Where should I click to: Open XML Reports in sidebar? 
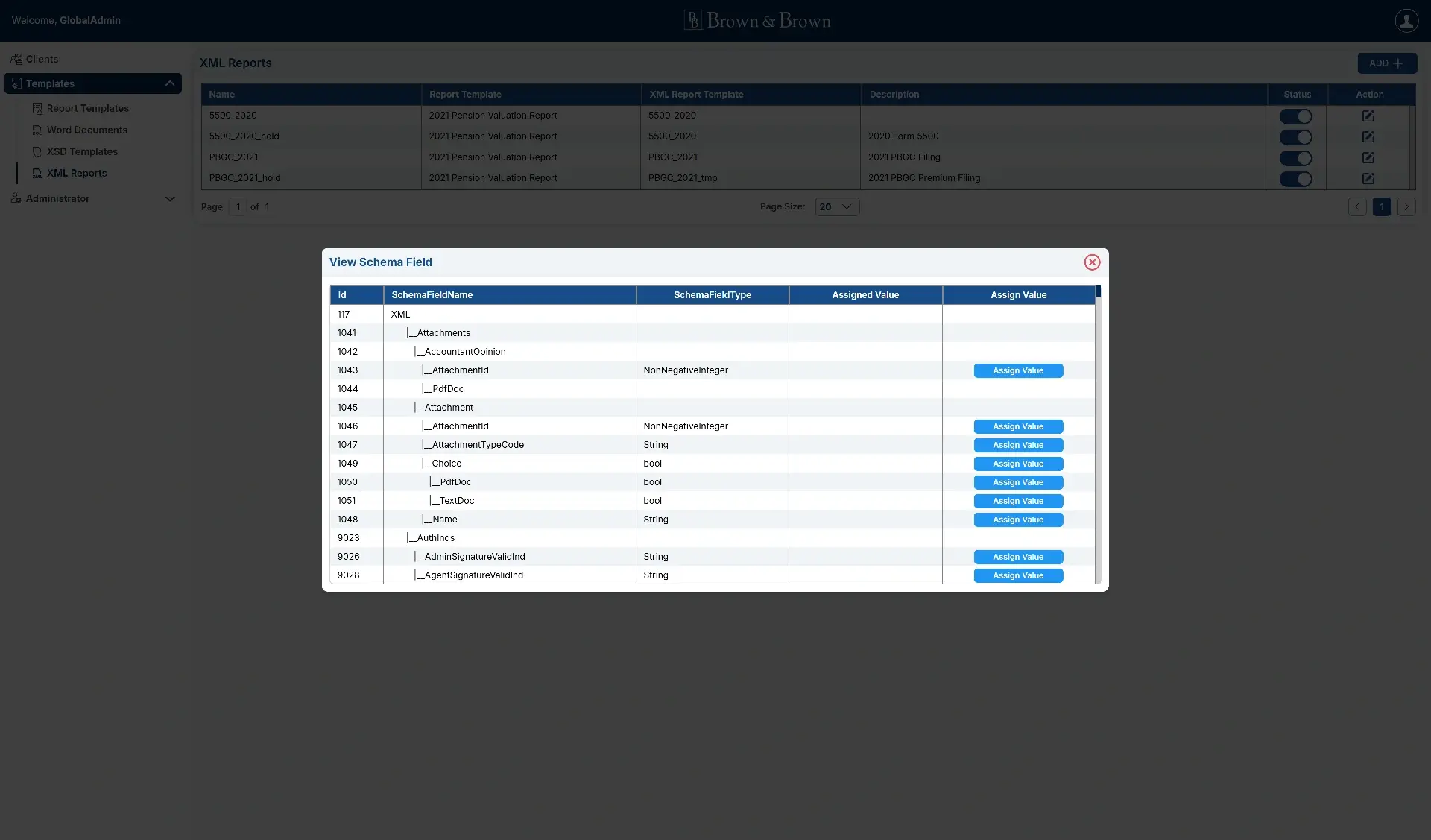[x=77, y=174]
